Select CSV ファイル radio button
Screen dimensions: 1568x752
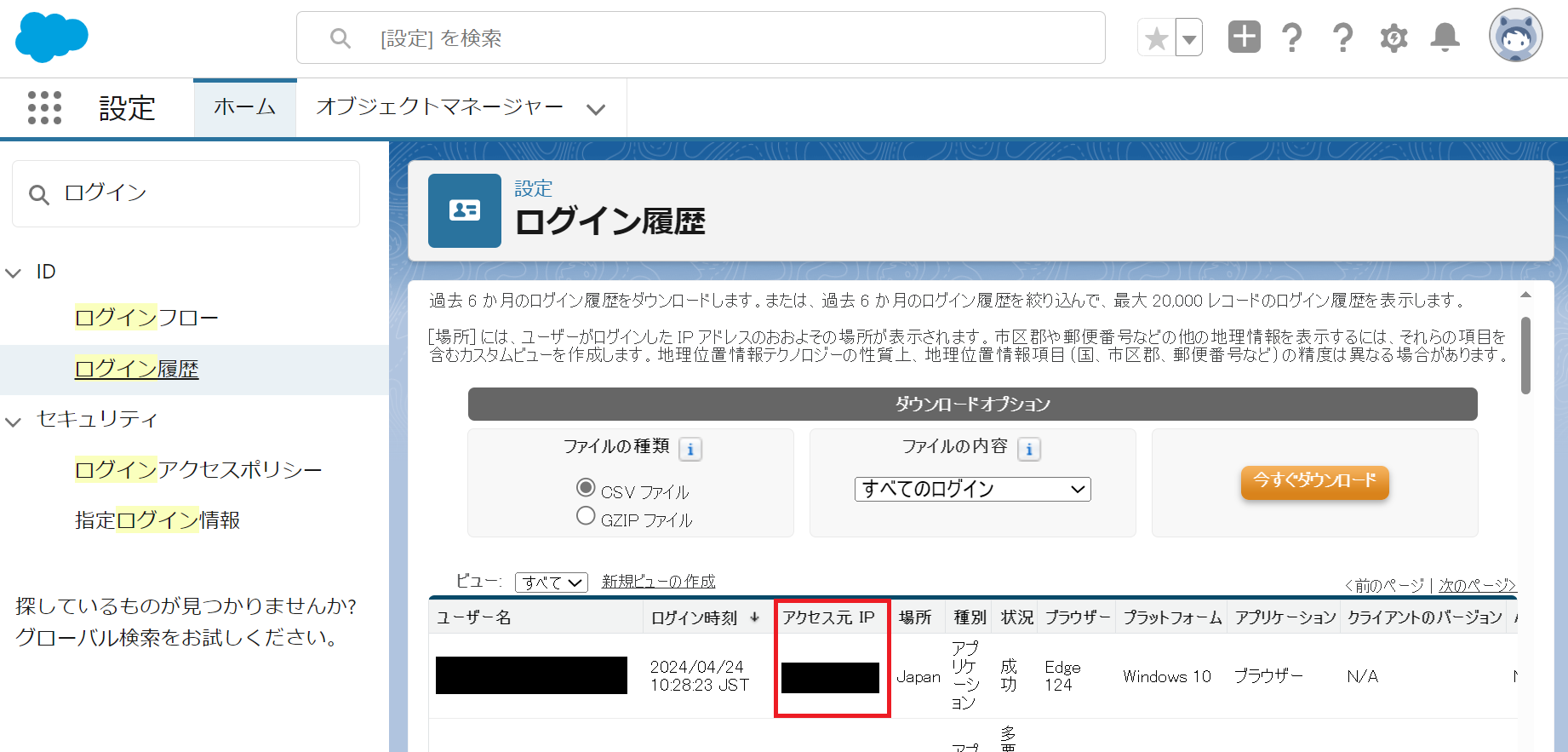(x=586, y=488)
